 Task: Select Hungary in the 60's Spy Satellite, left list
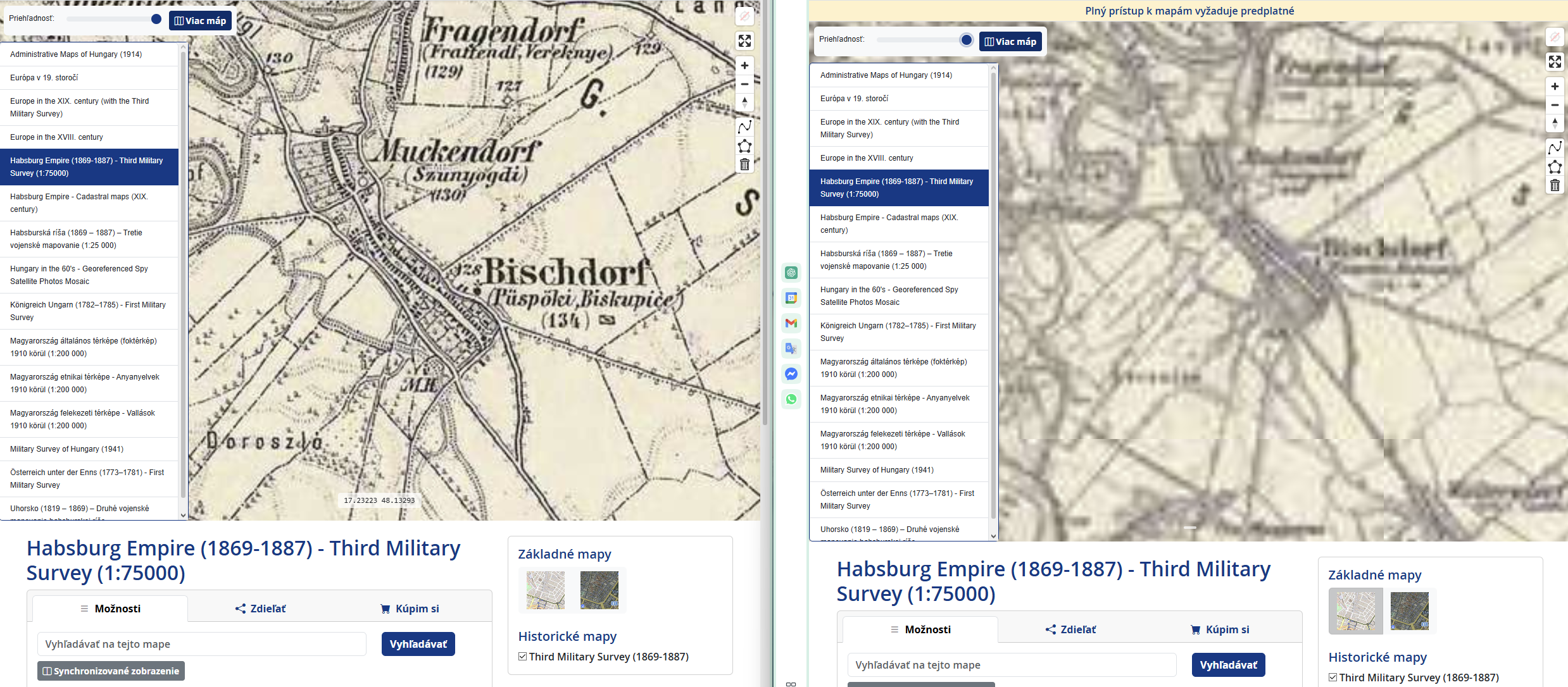point(89,275)
